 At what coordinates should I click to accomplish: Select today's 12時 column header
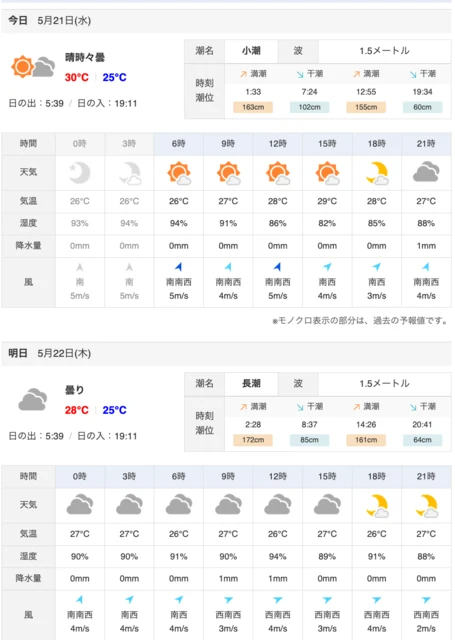[x=277, y=144]
